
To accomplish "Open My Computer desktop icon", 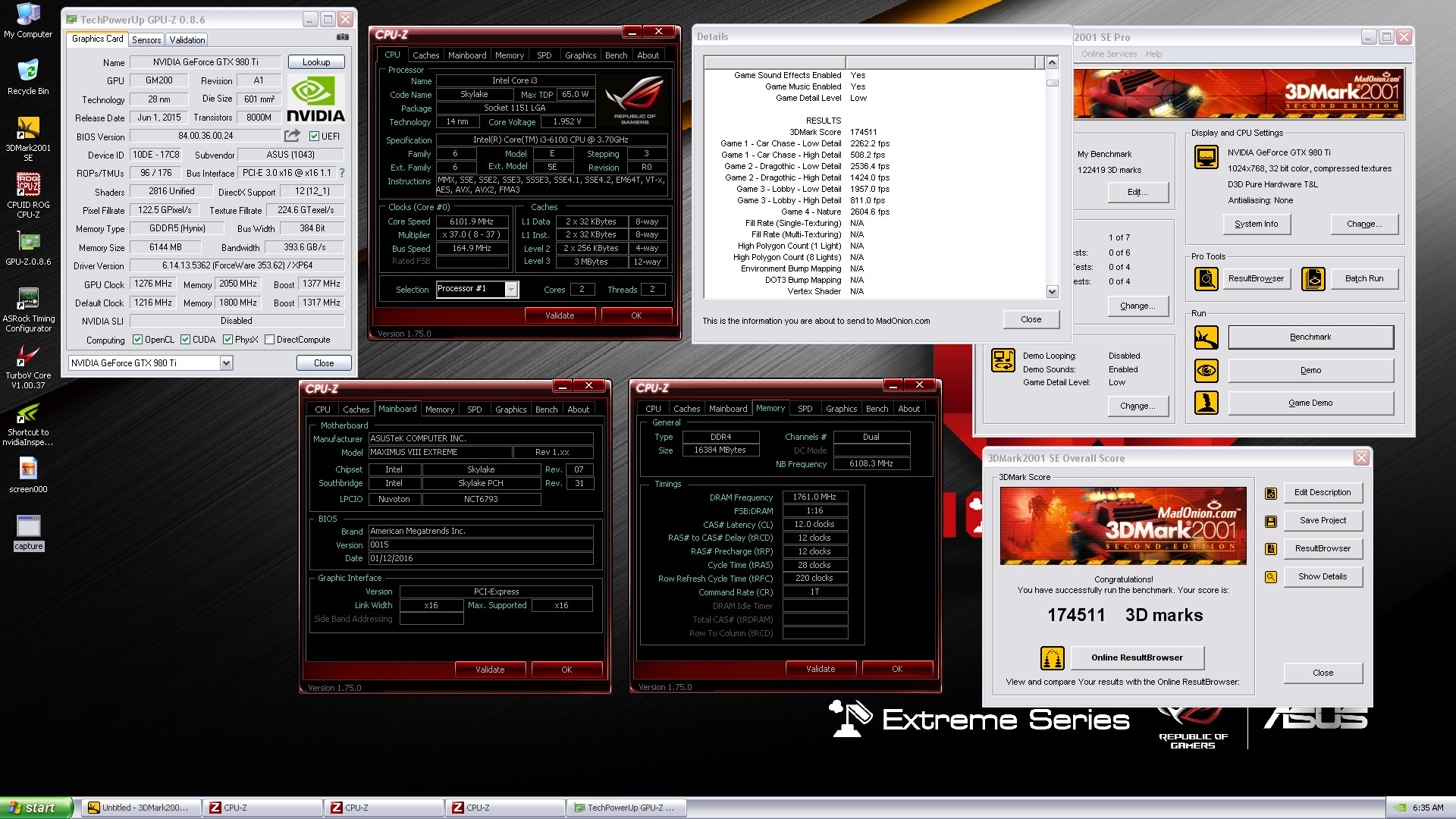I will coord(28,20).
